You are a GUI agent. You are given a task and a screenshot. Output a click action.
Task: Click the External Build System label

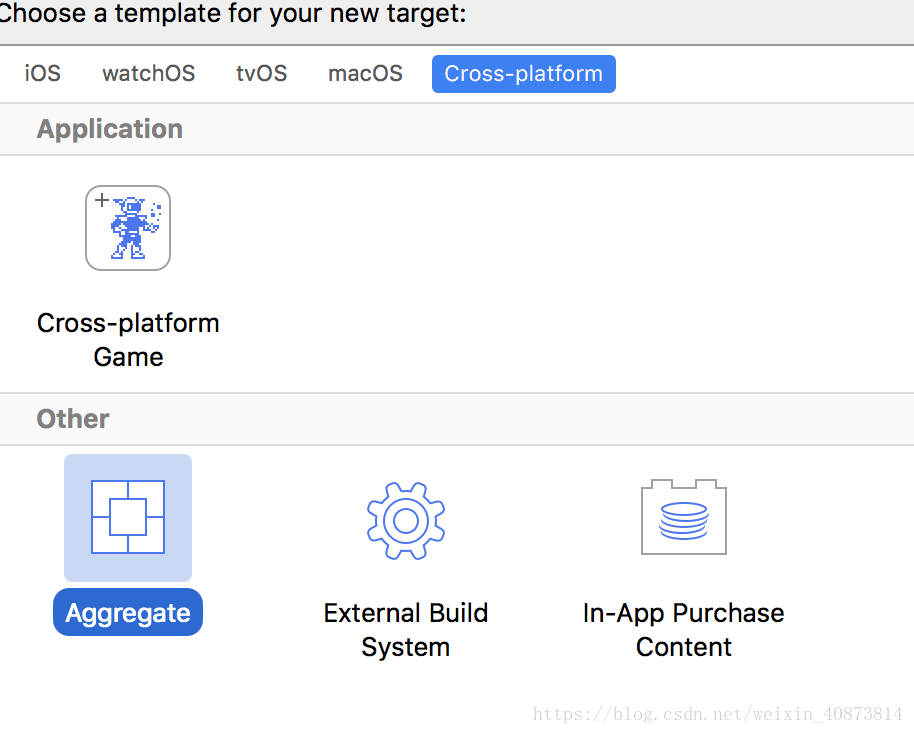click(x=406, y=630)
